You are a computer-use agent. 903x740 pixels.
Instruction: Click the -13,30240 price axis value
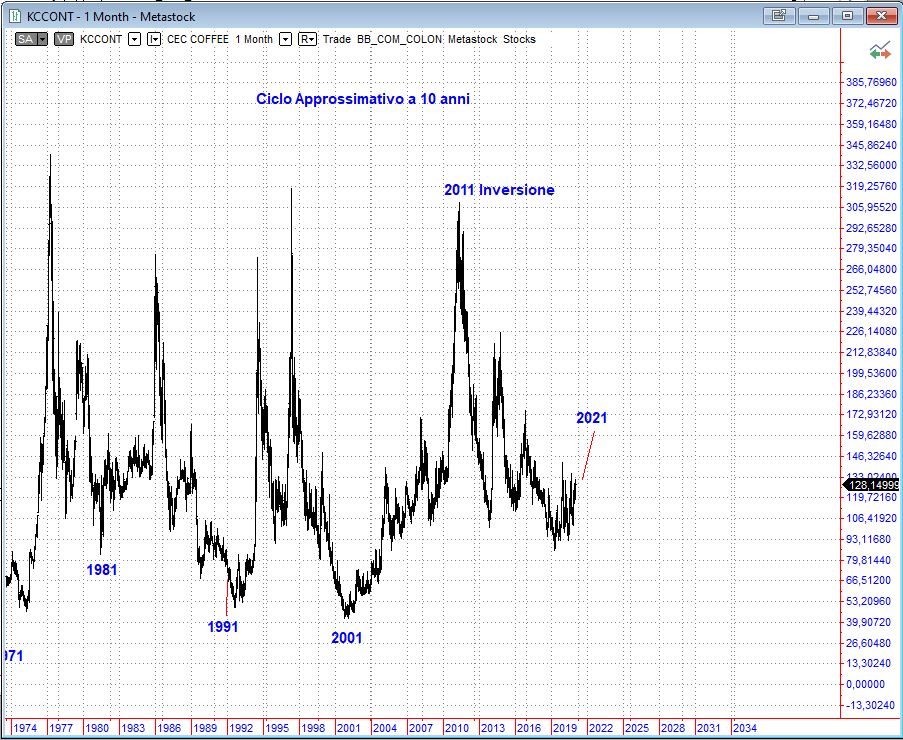click(x=871, y=705)
